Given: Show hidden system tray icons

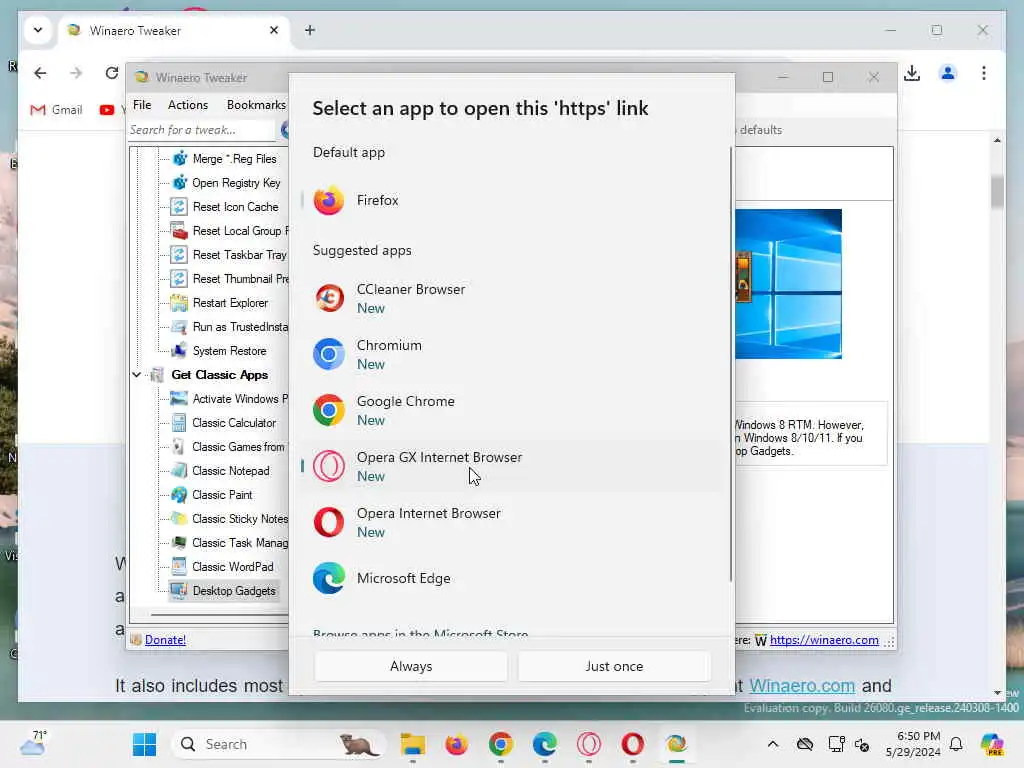Looking at the screenshot, I should pos(773,744).
